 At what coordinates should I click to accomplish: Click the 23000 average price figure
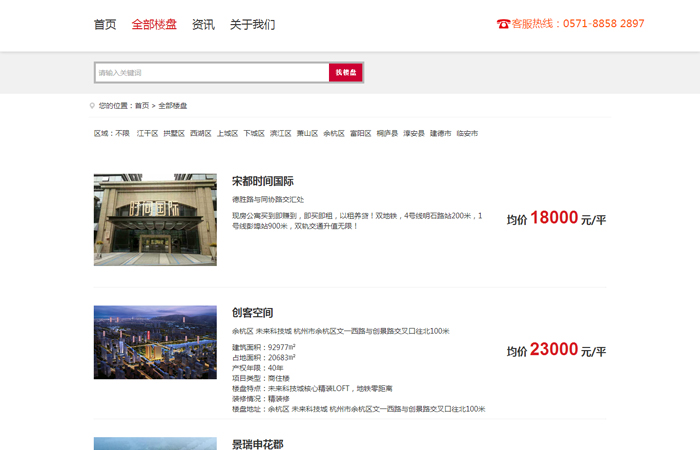(554, 350)
